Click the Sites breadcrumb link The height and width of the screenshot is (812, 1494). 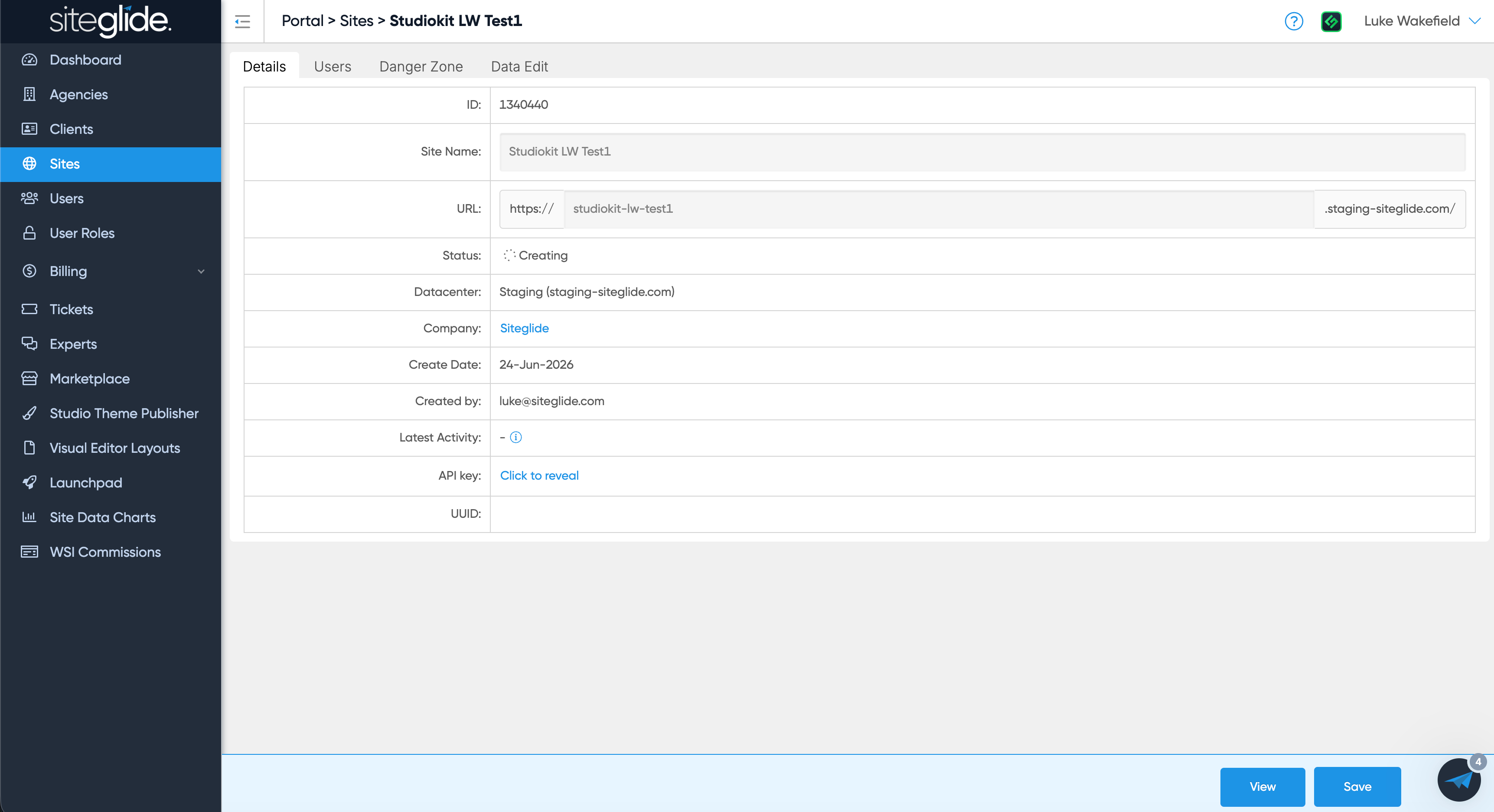pos(356,21)
